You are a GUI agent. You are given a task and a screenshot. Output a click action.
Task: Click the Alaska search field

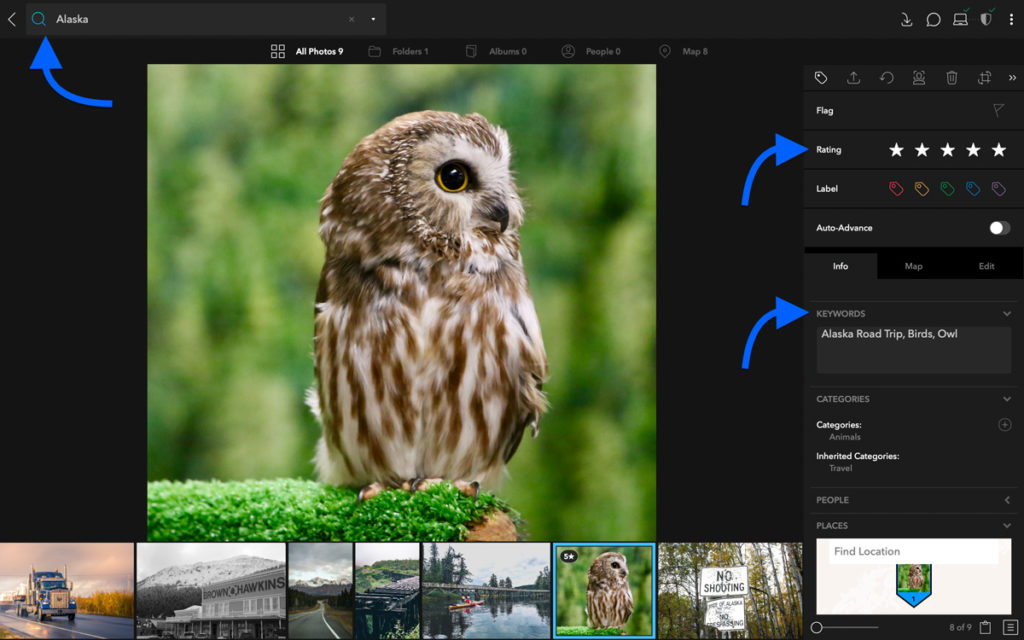pyautogui.click(x=206, y=19)
